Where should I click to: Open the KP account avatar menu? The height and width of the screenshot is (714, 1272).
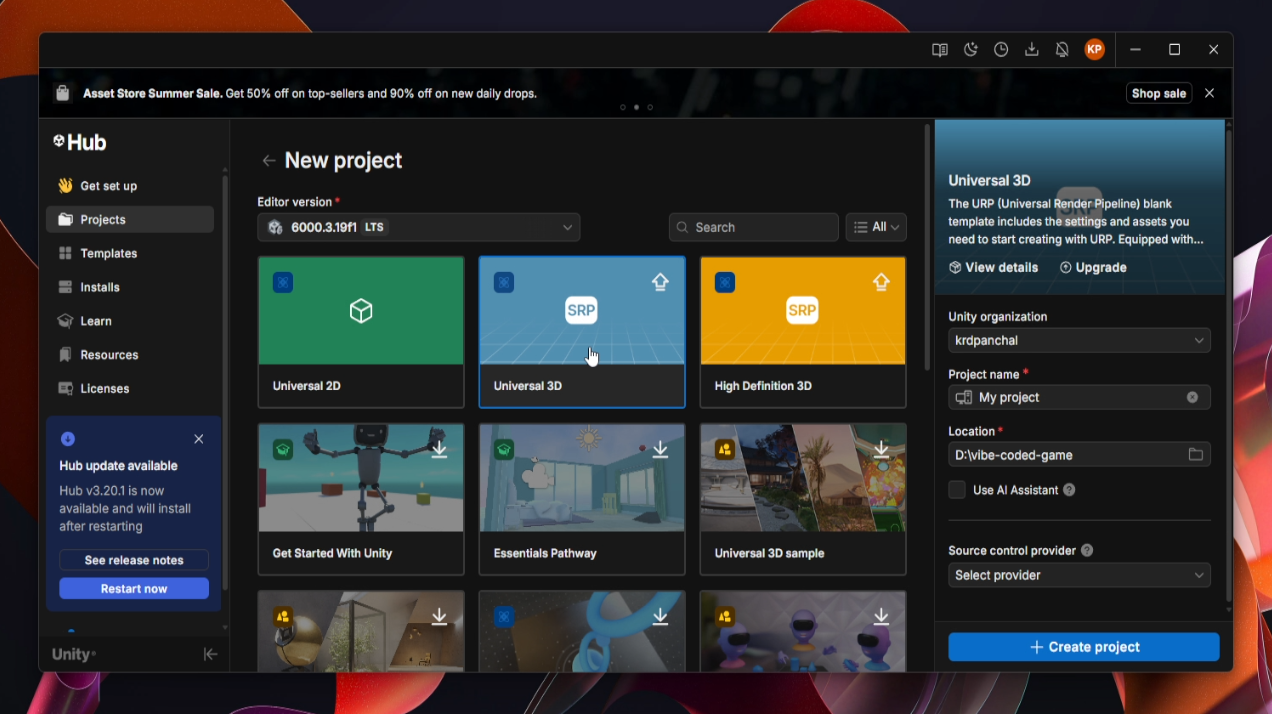click(x=1095, y=49)
